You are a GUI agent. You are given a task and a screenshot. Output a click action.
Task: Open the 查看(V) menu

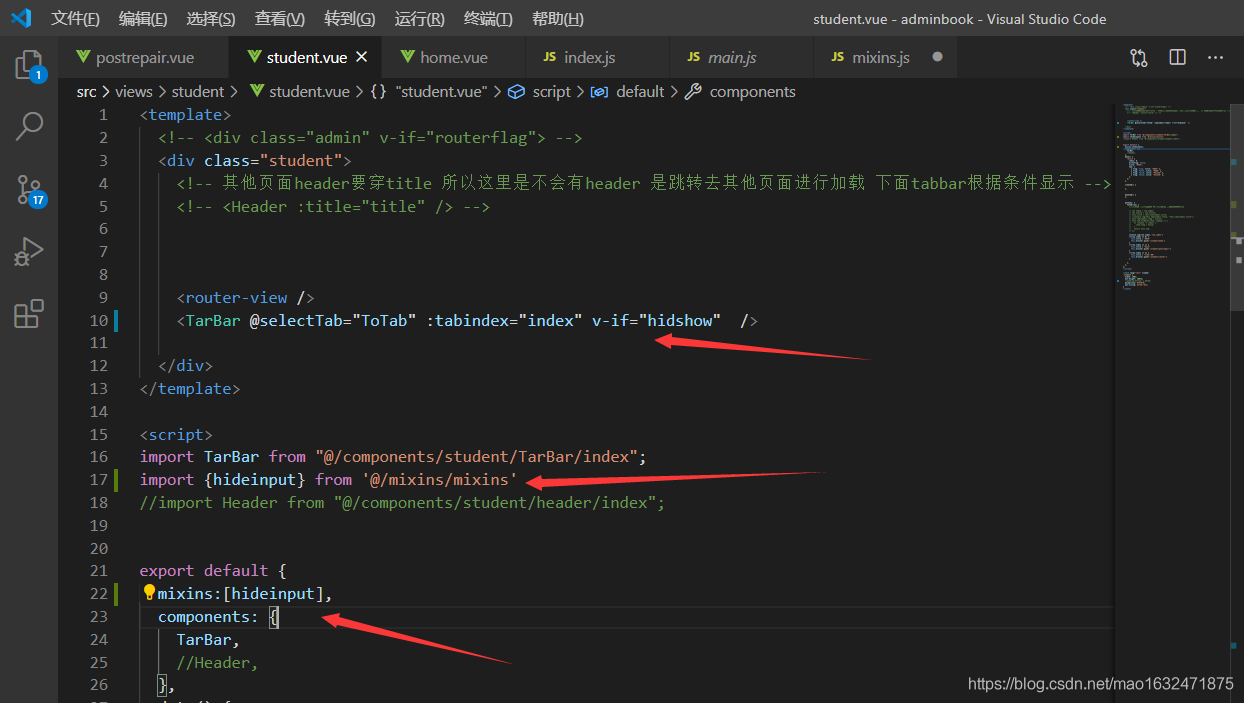pos(280,19)
